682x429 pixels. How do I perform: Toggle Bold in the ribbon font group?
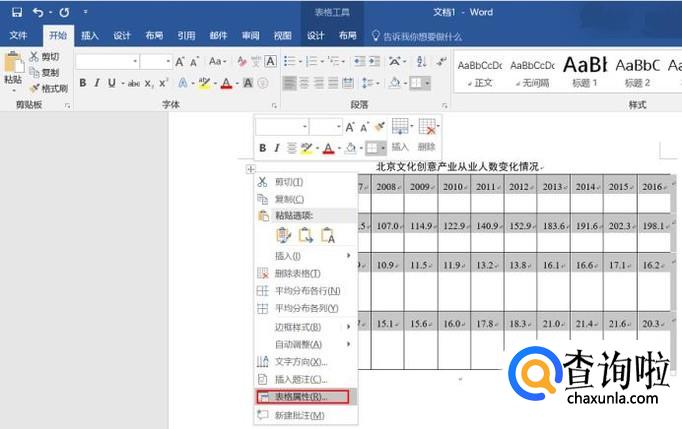83,83
